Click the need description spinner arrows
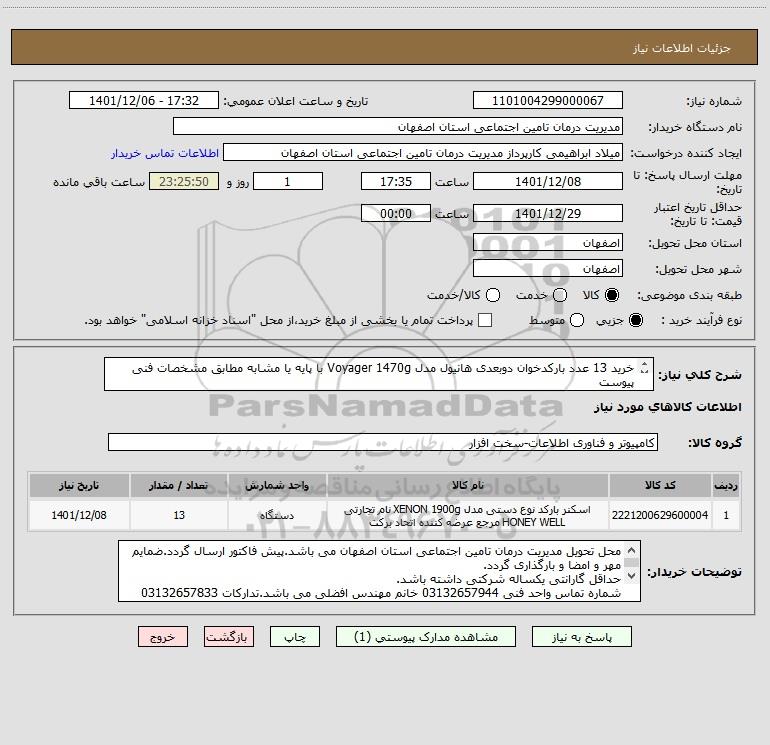The image size is (770, 745). point(645,368)
